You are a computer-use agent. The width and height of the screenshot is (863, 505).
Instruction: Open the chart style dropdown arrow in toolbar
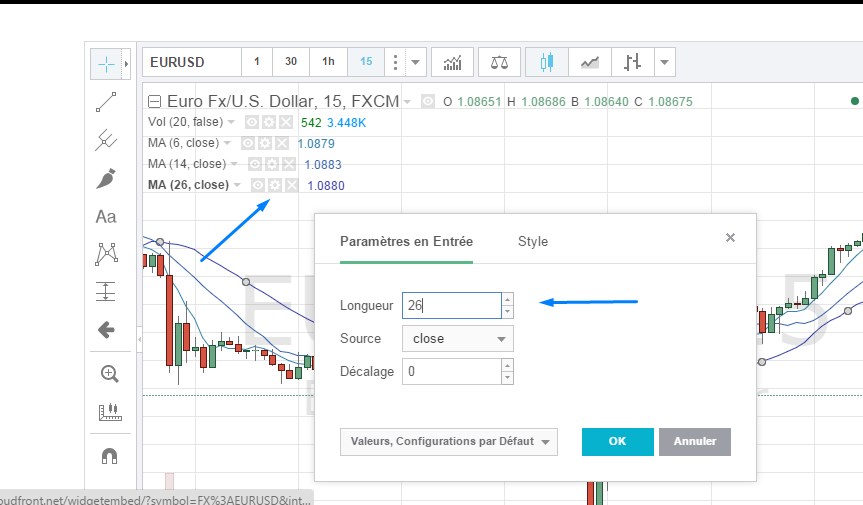[x=666, y=62]
